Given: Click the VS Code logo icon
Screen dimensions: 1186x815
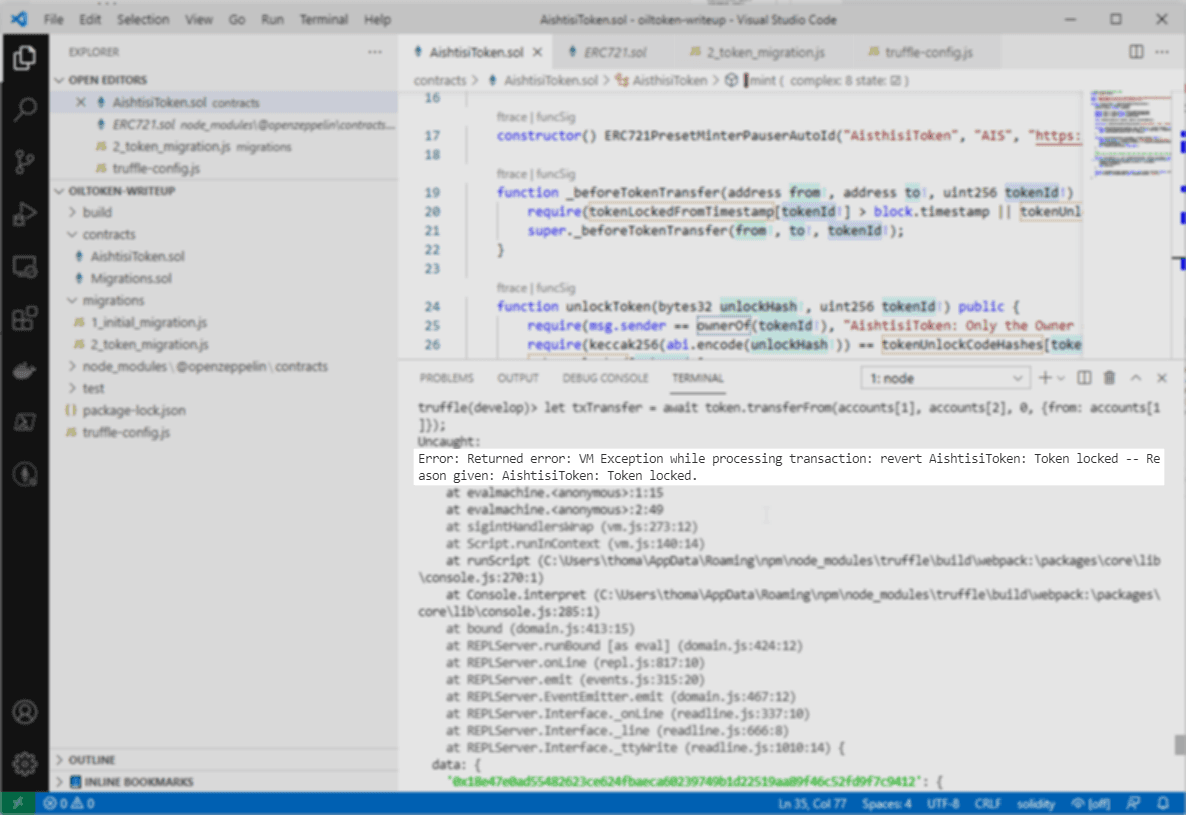Looking at the screenshot, I should pyautogui.click(x=19, y=19).
